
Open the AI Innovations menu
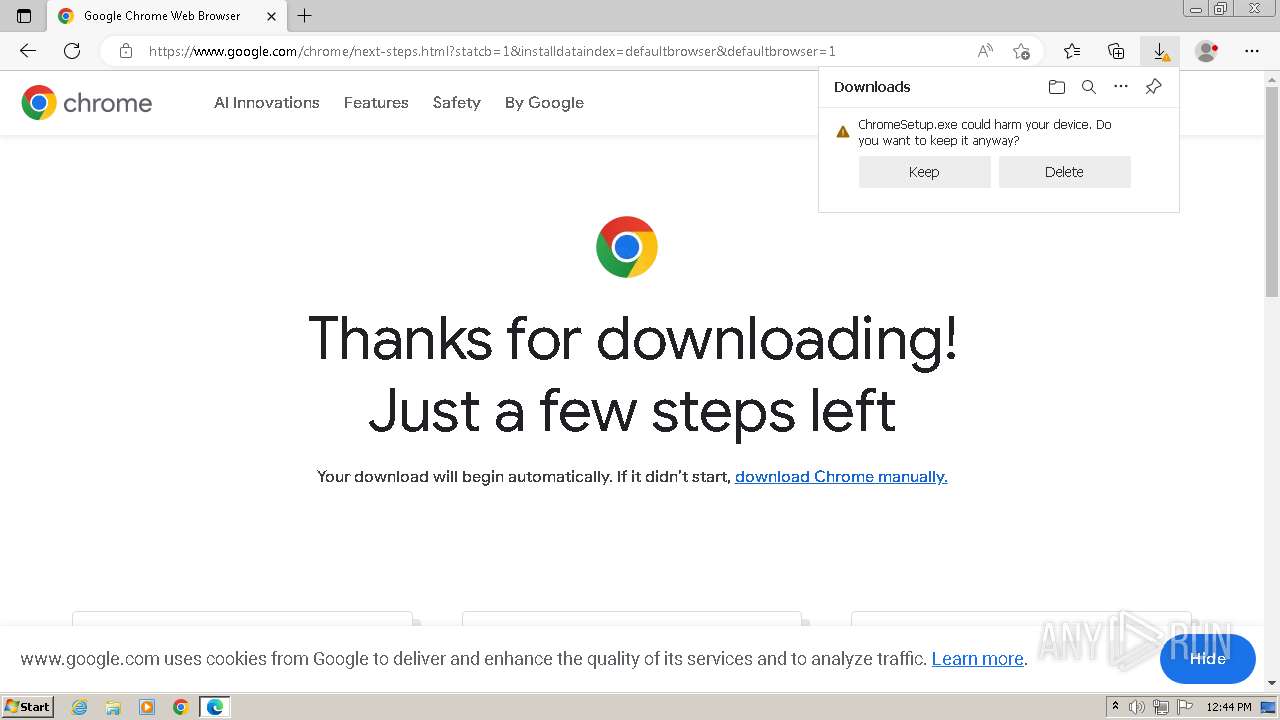(267, 102)
